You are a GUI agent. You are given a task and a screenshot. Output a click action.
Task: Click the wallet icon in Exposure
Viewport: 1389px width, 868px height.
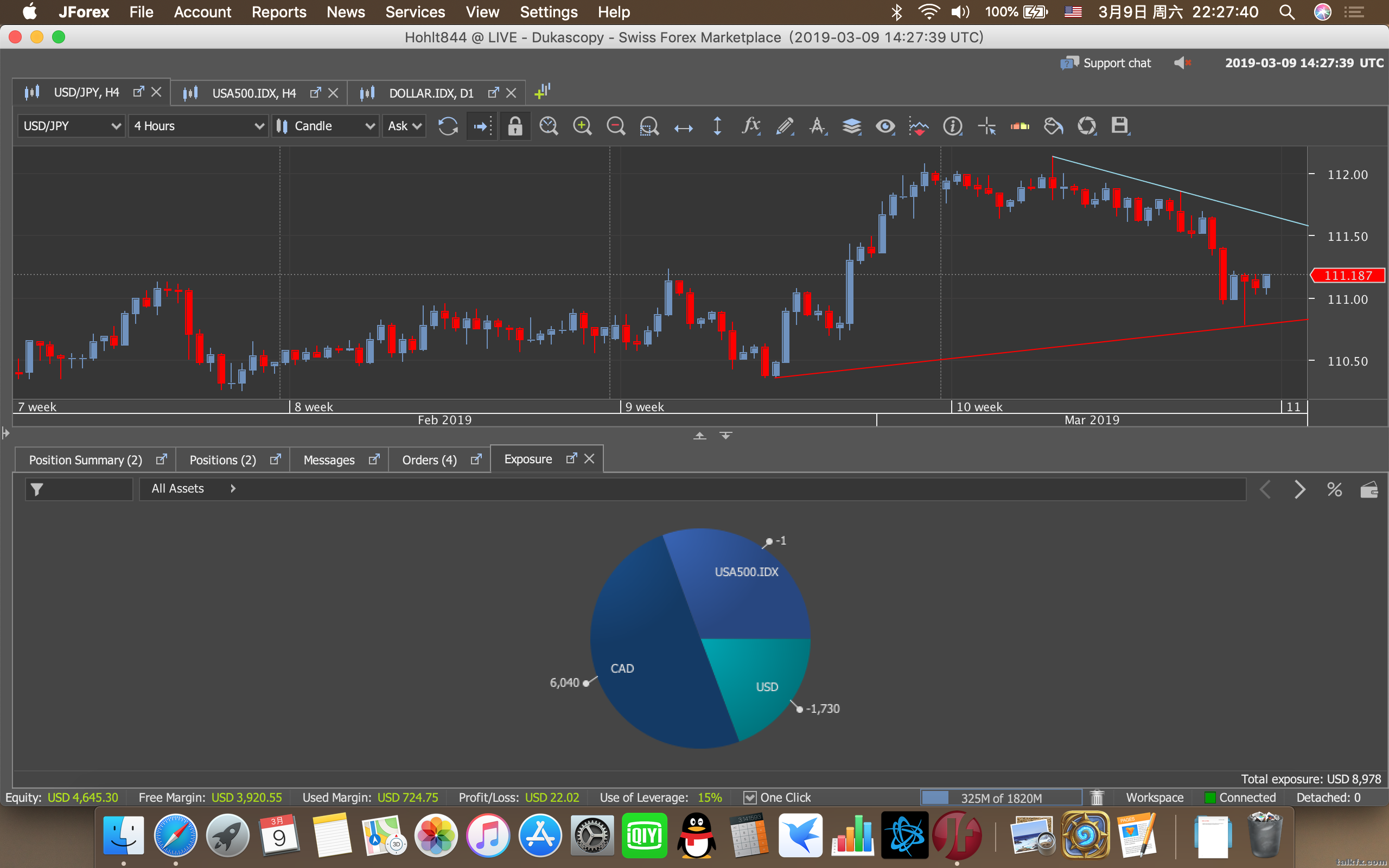point(1369,490)
